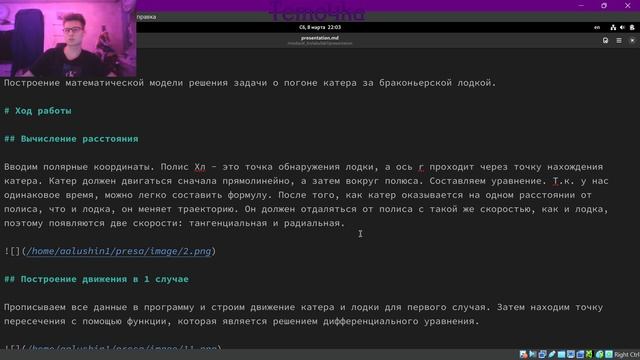The height and width of the screenshot is (360, 640).
Task: Open the /home/aalushin1/presa/image/2.png link
Action: click(119, 251)
